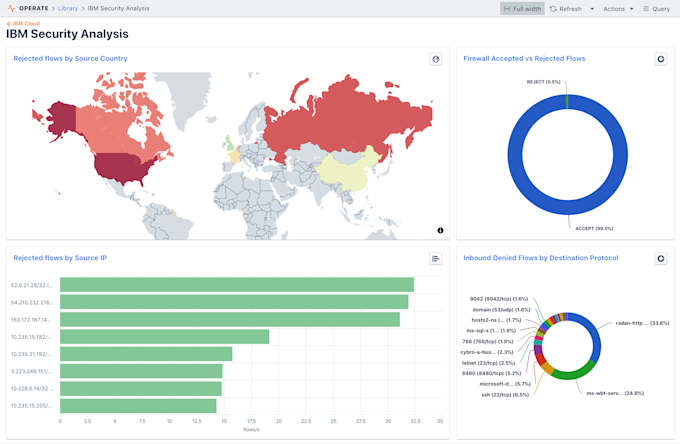Click the bar for 10.235.15.200
Viewport: 680px width, 444px height.
click(138, 406)
